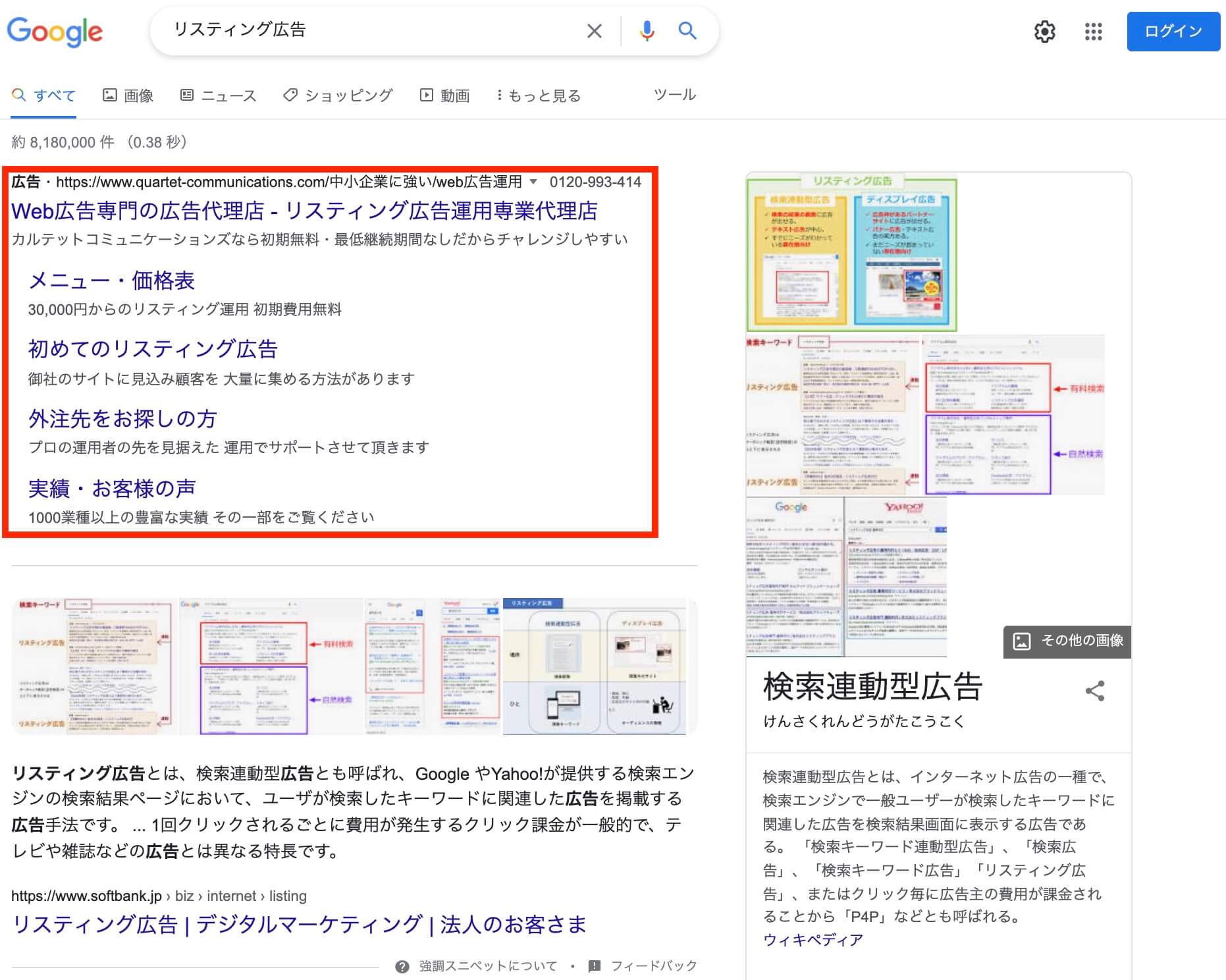
Task: Open first snippet thumbnail with 検索キーワード diagram
Action: (95, 667)
